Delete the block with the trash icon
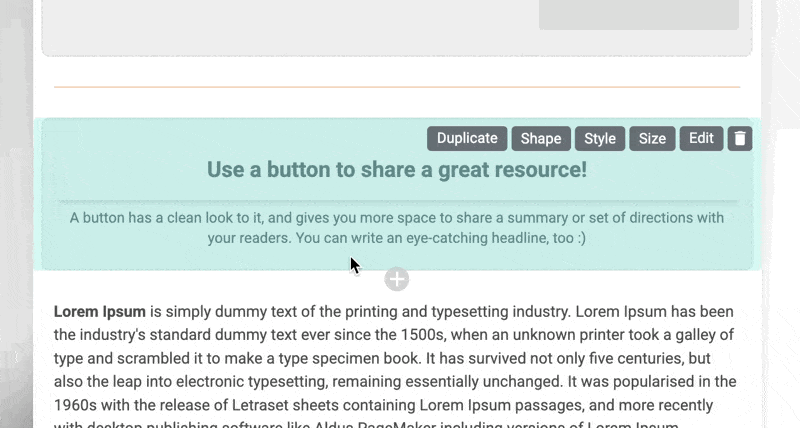This screenshot has height=428, width=800. [x=739, y=139]
